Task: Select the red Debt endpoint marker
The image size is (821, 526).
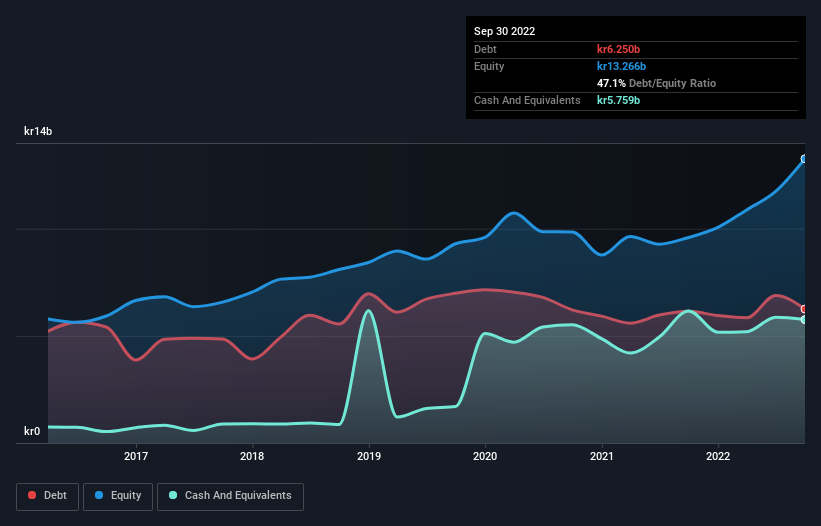Action: 804,309
